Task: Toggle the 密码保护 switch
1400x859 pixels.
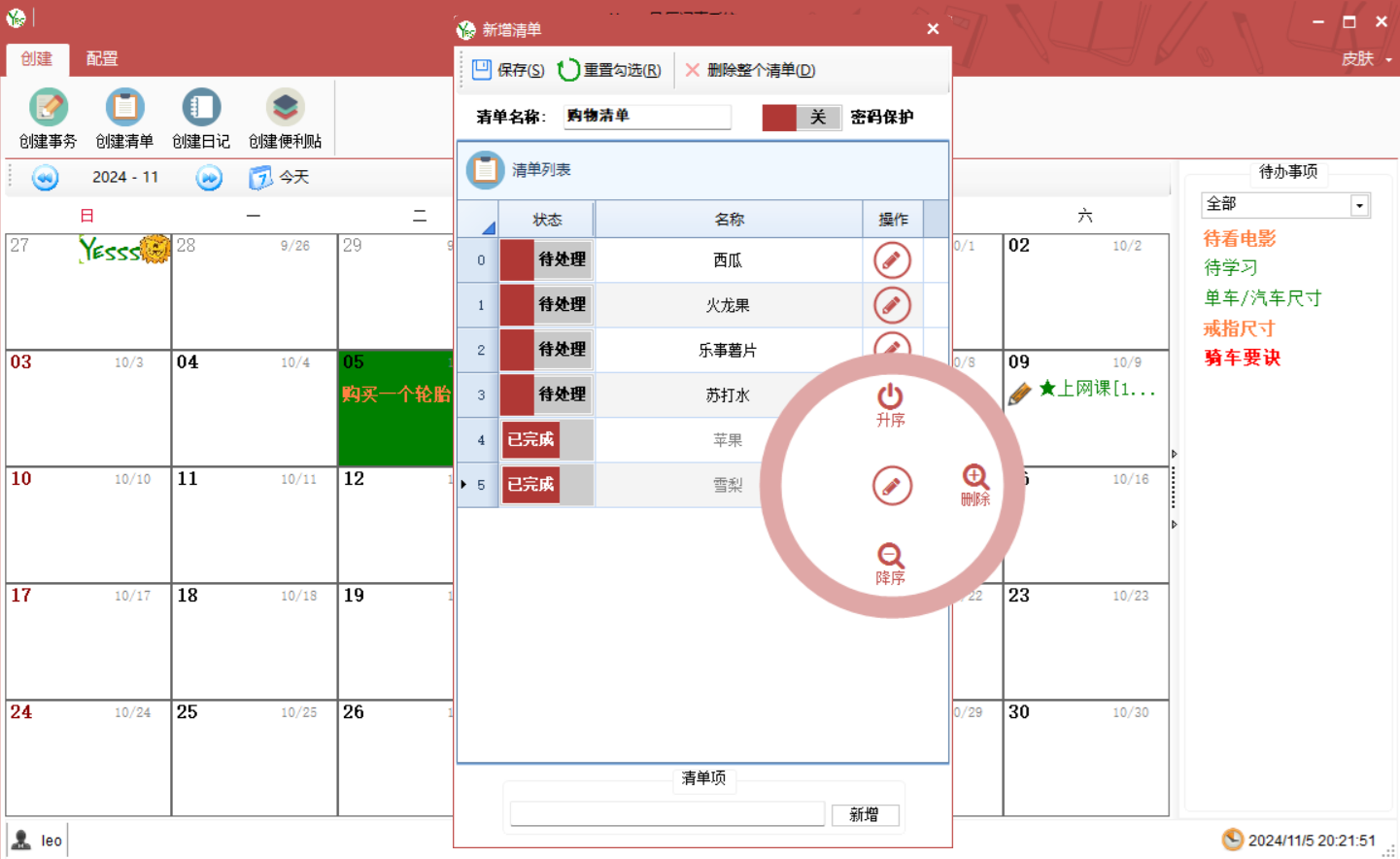Action: click(802, 118)
